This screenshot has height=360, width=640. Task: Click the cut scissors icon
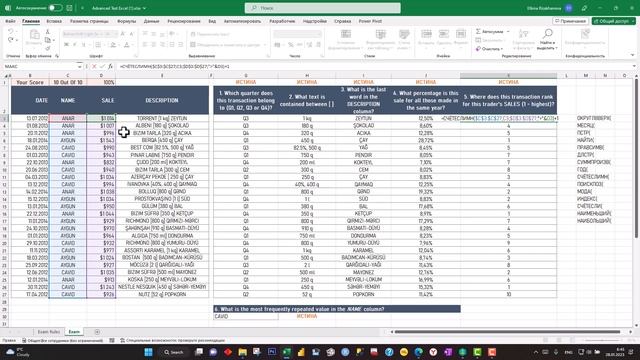(48, 32)
